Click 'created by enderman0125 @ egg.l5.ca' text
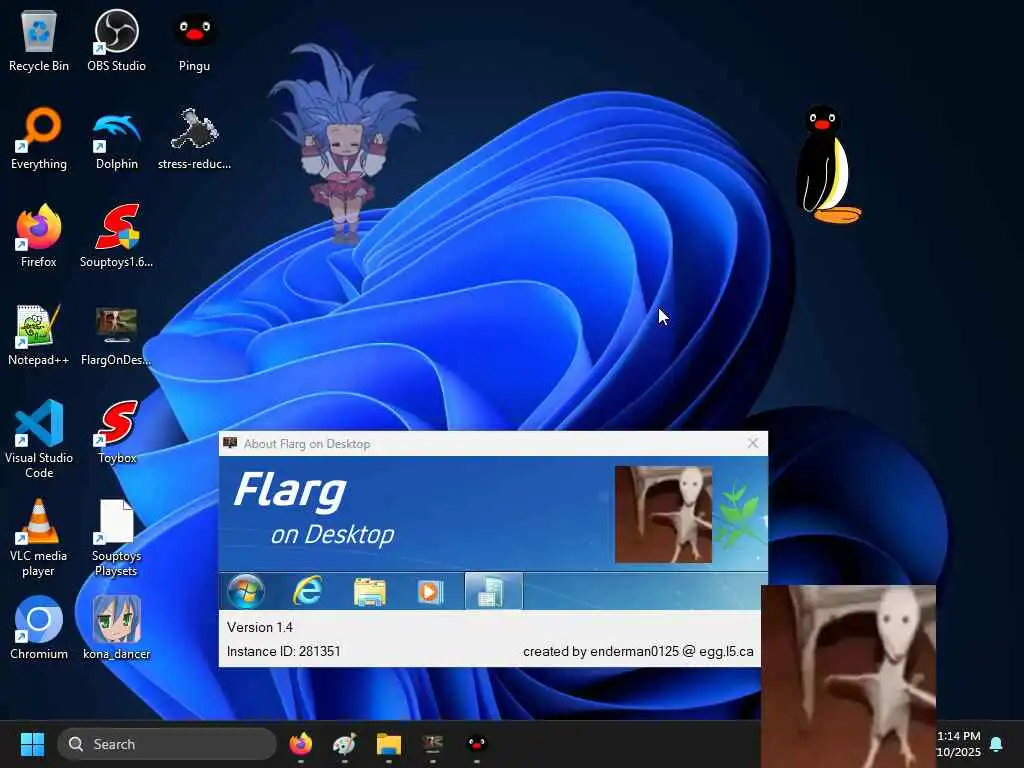 pos(638,651)
